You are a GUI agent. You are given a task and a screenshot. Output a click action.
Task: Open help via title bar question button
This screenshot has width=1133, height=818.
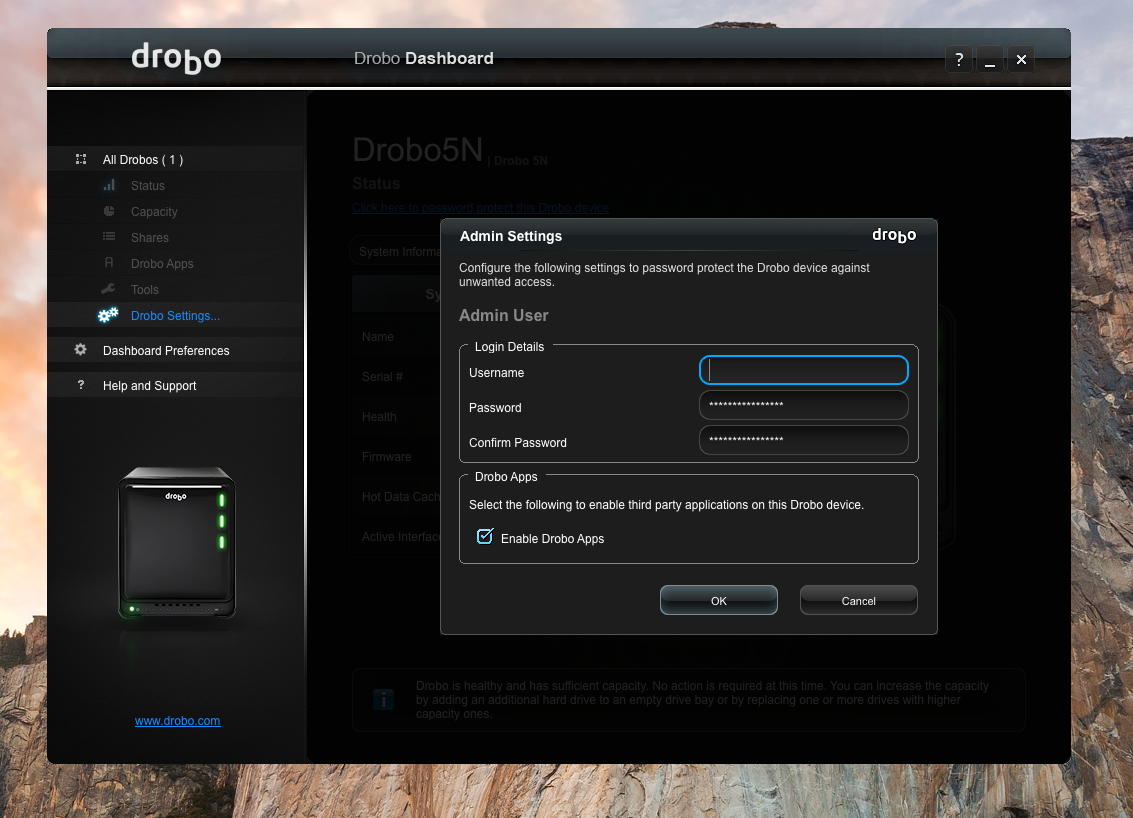[x=958, y=60]
